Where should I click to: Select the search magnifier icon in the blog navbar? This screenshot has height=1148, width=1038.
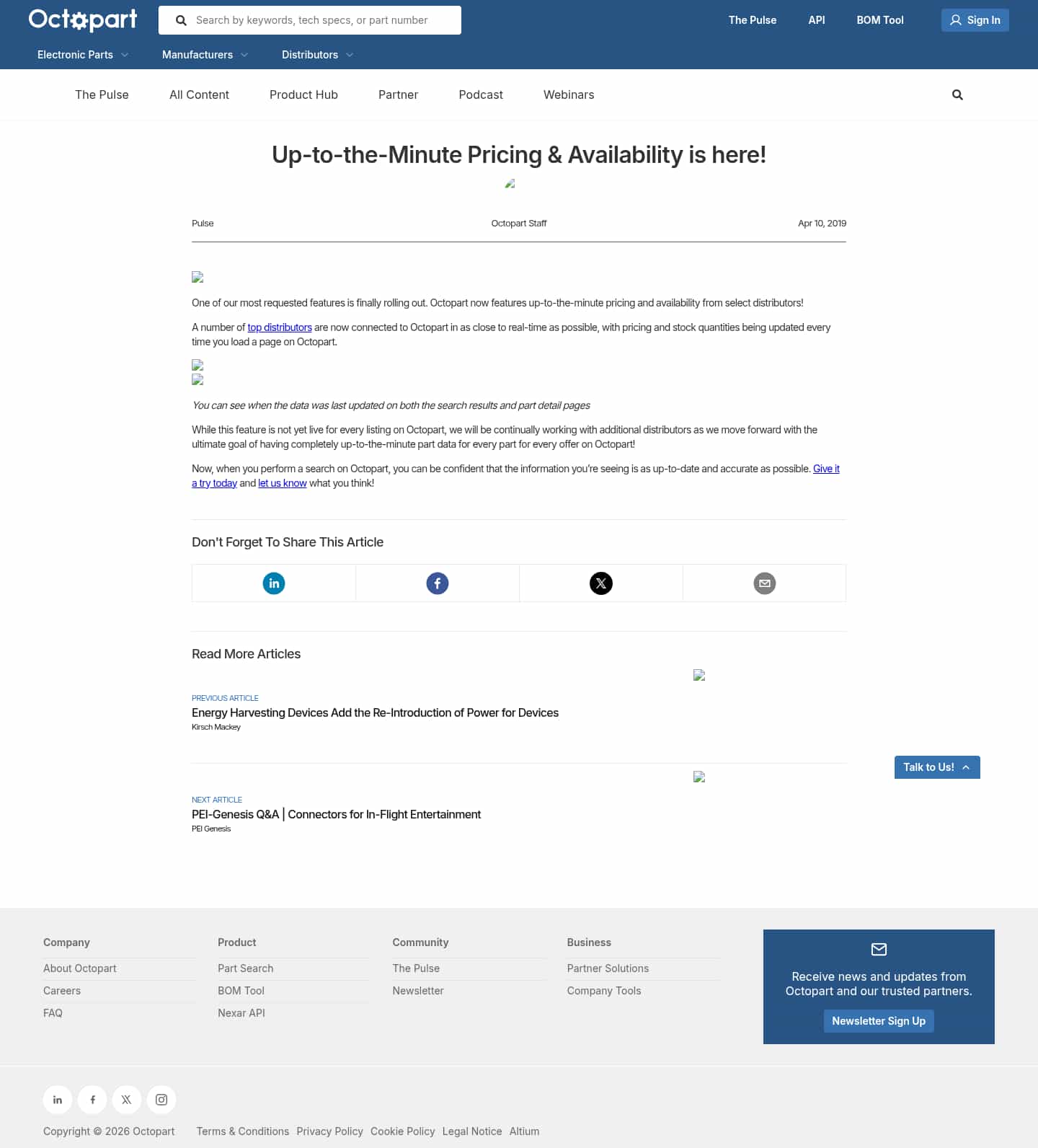[x=957, y=94]
